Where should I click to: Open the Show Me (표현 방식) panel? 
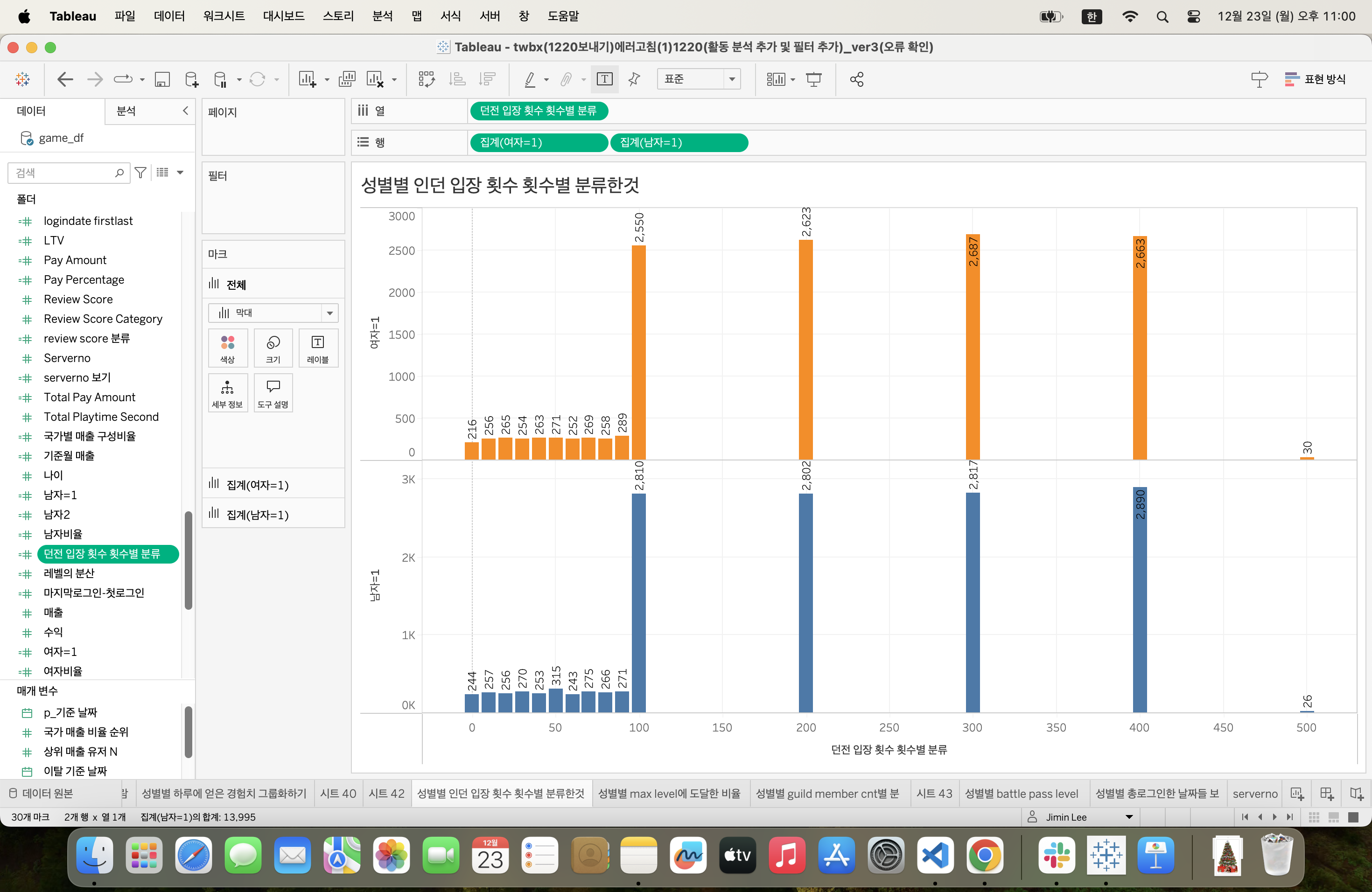1315,79
